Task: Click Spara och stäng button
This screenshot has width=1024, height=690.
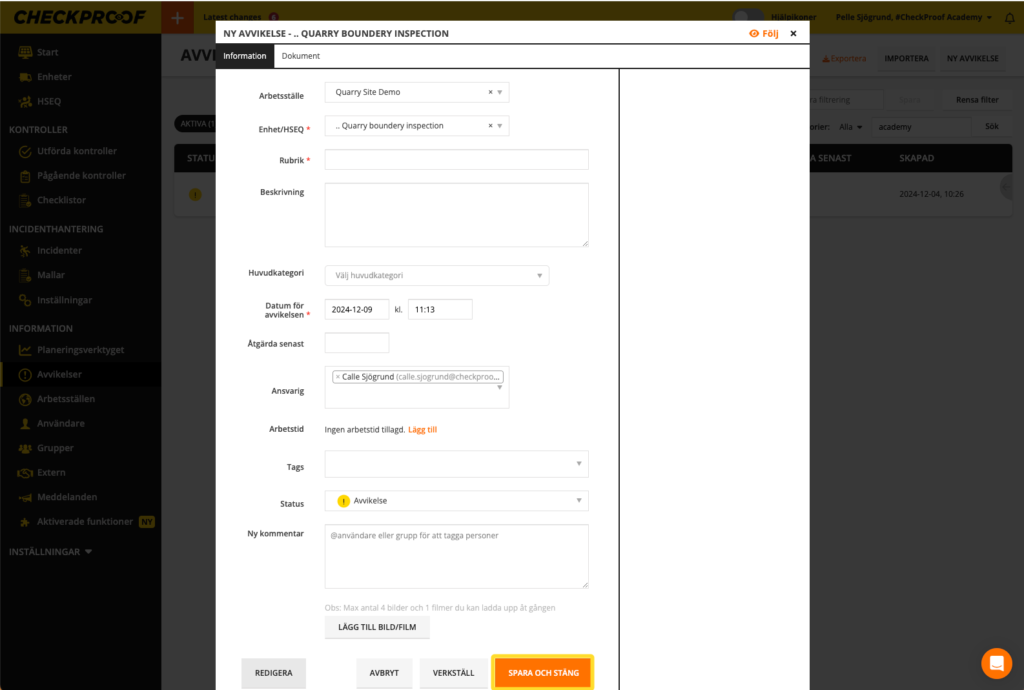Action: point(543,673)
